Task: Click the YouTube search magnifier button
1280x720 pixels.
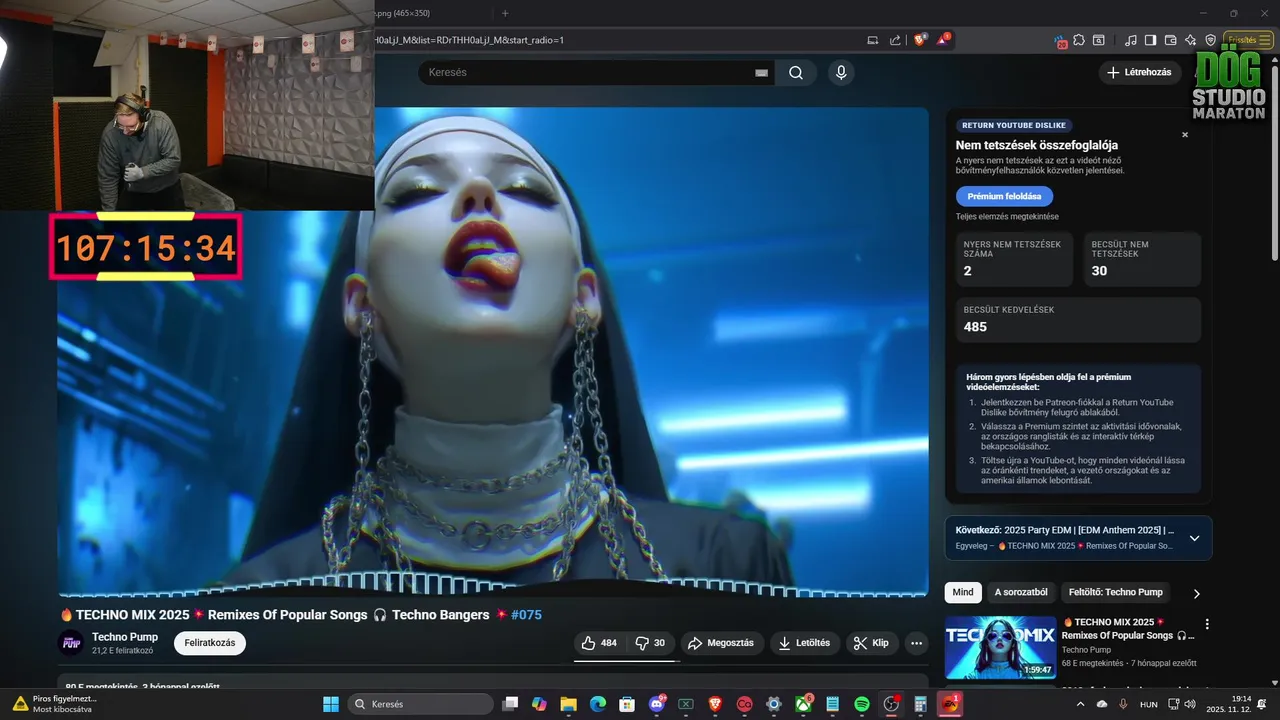Action: [x=796, y=72]
